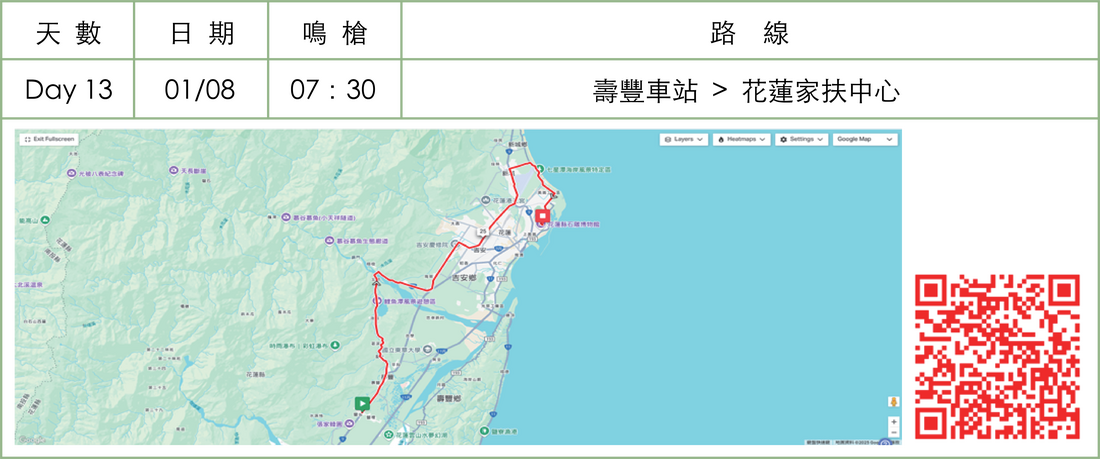Click the 路 線 header cell
The height and width of the screenshot is (459, 1100).
(749, 32)
